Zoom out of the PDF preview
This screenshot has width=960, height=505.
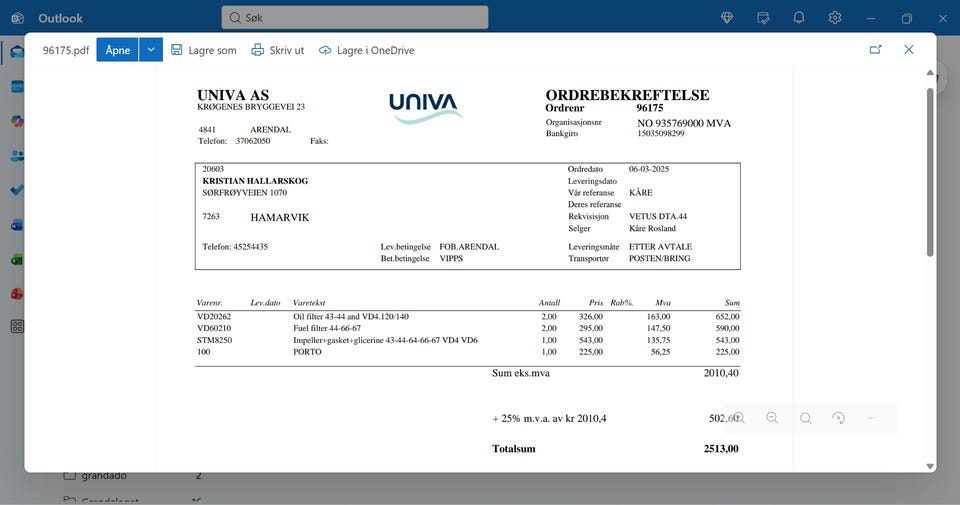[772, 418]
